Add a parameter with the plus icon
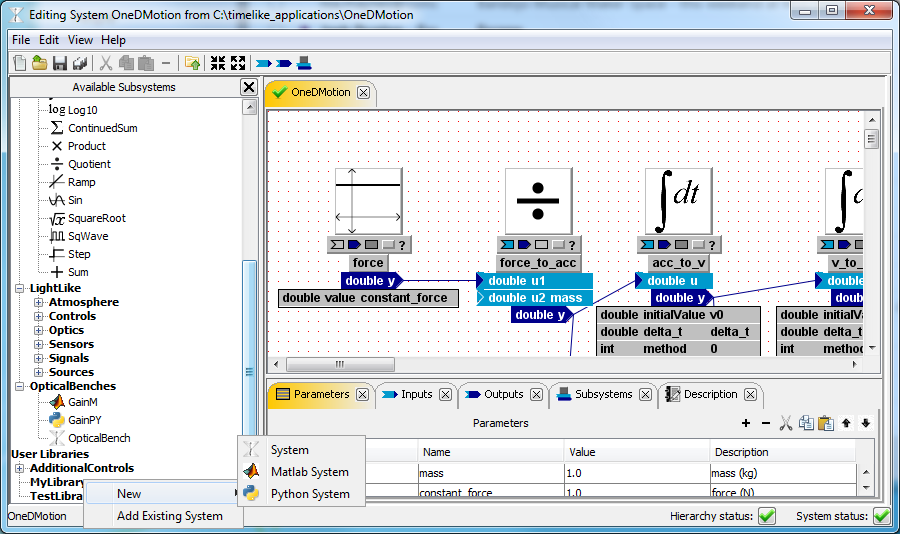Screen dimensions: 900x534 pos(746,423)
